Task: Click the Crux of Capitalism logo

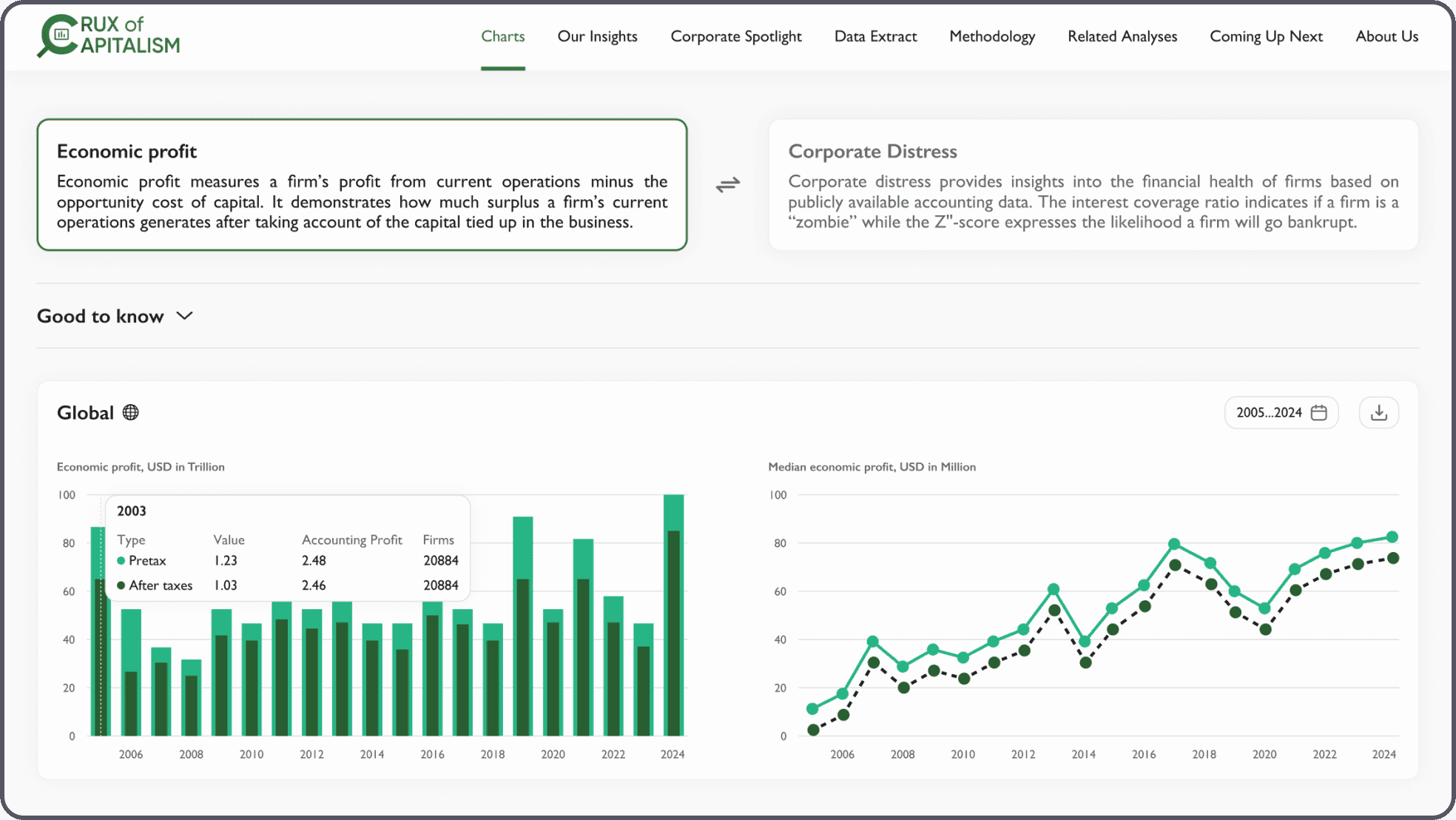Action: pos(109,36)
